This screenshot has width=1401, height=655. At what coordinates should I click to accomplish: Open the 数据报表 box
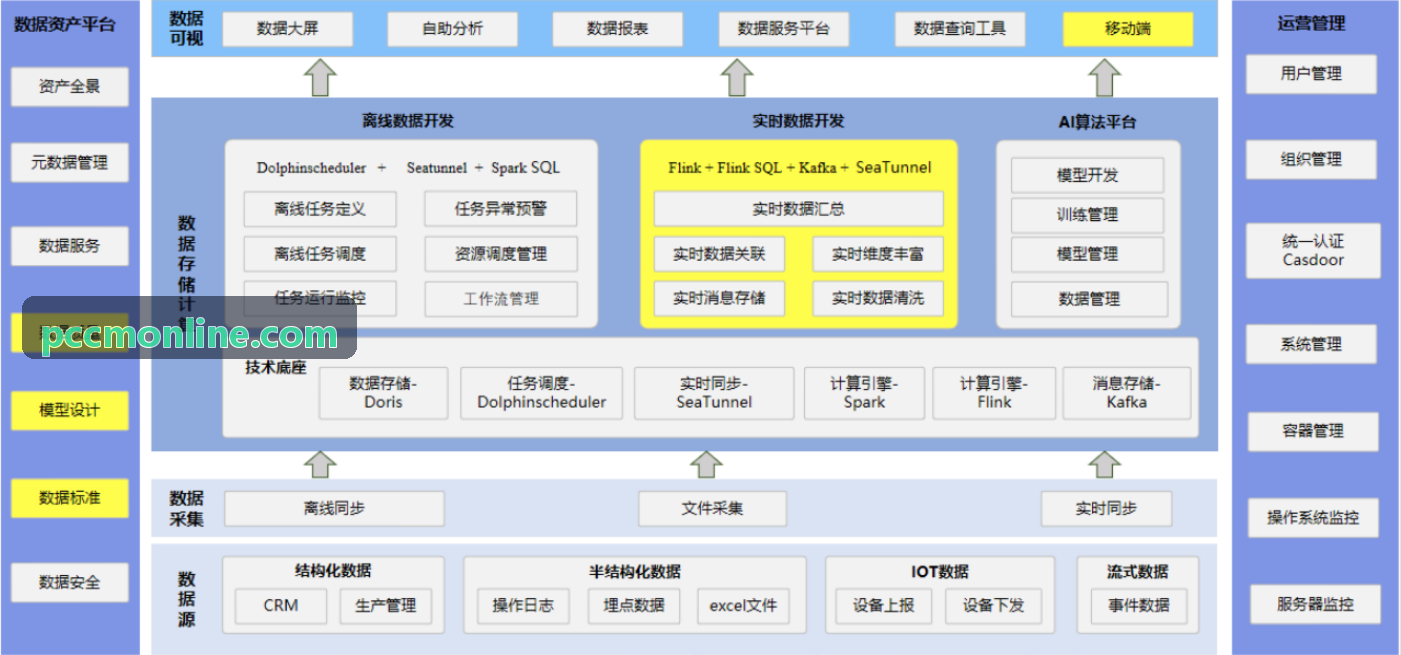pos(617,29)
